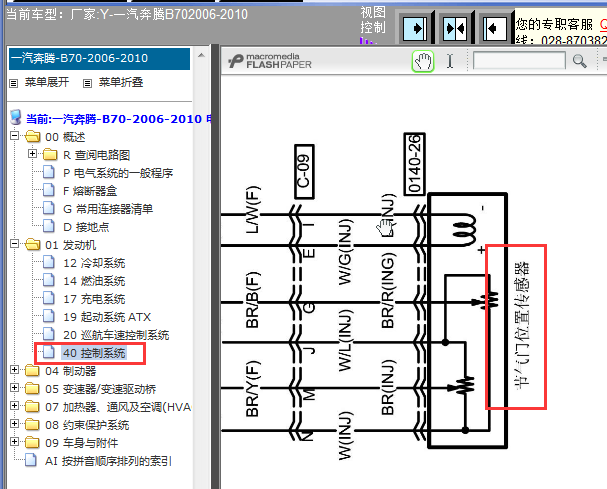Click the document icon for F 熔断器盒
The height and width of the screenshot is (489, 607).
pyautogui.click(x=48, y=190)
